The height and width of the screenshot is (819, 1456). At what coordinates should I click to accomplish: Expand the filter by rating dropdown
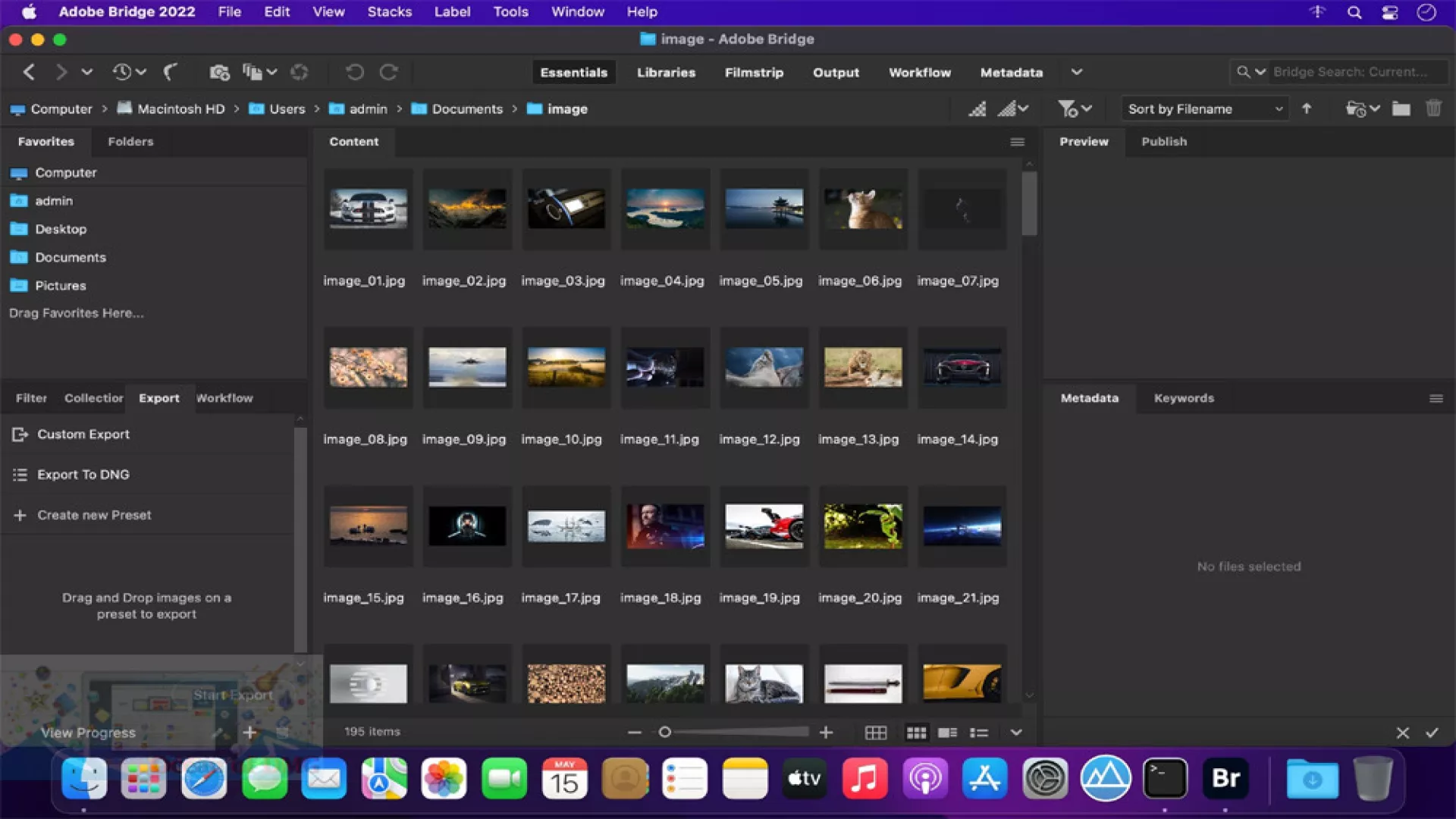click(x=1075, y=108)
